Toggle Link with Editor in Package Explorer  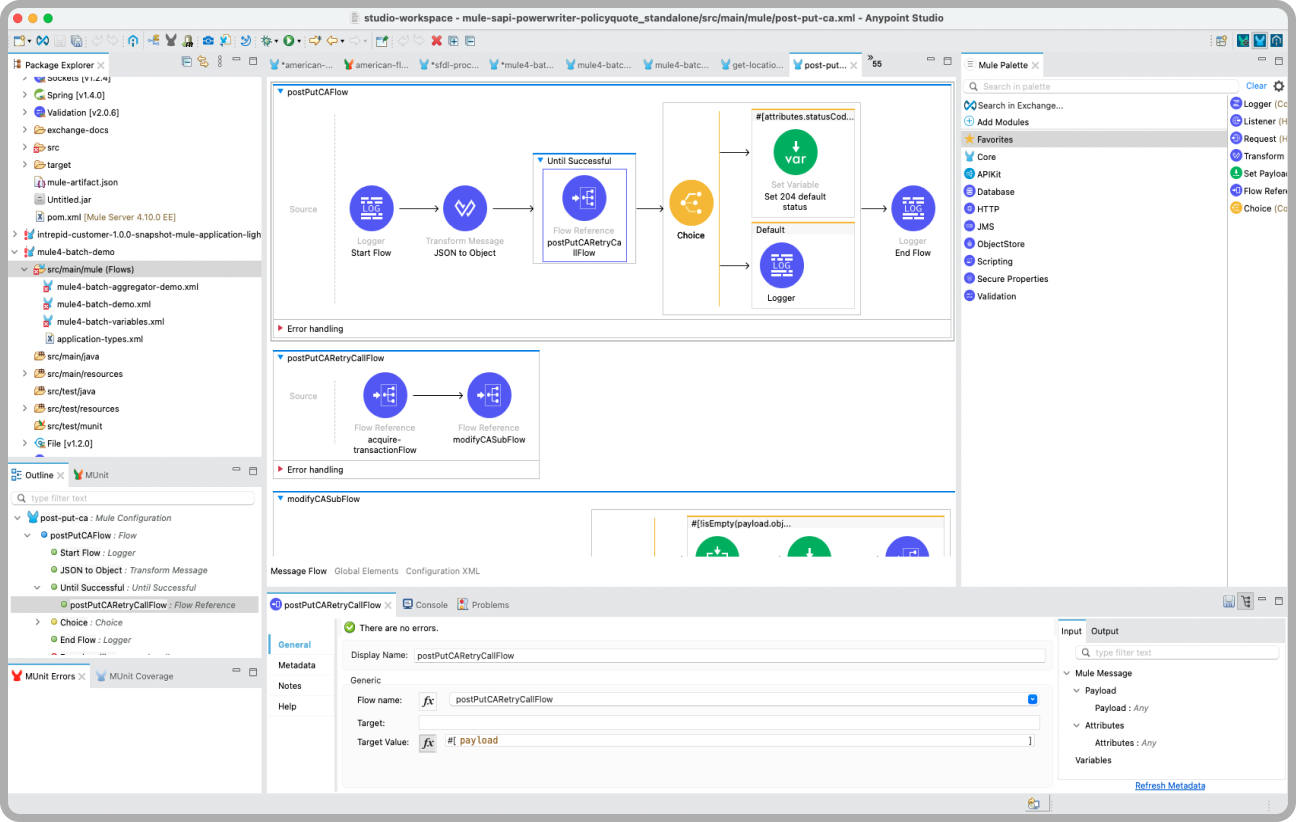[203, 62]
